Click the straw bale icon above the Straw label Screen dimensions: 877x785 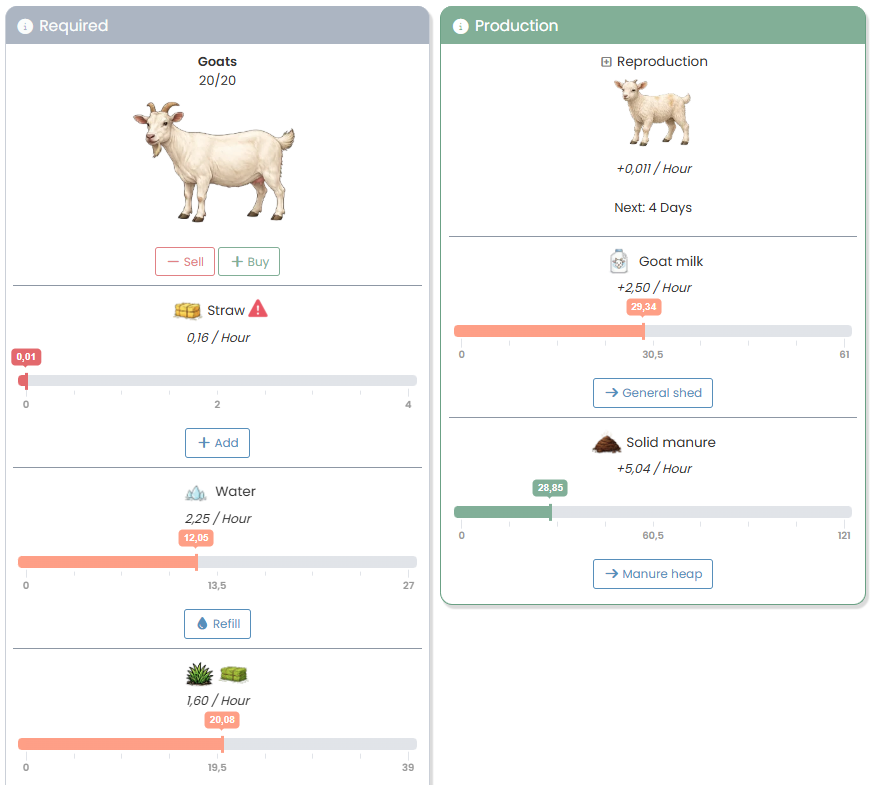tap(187, 310)
